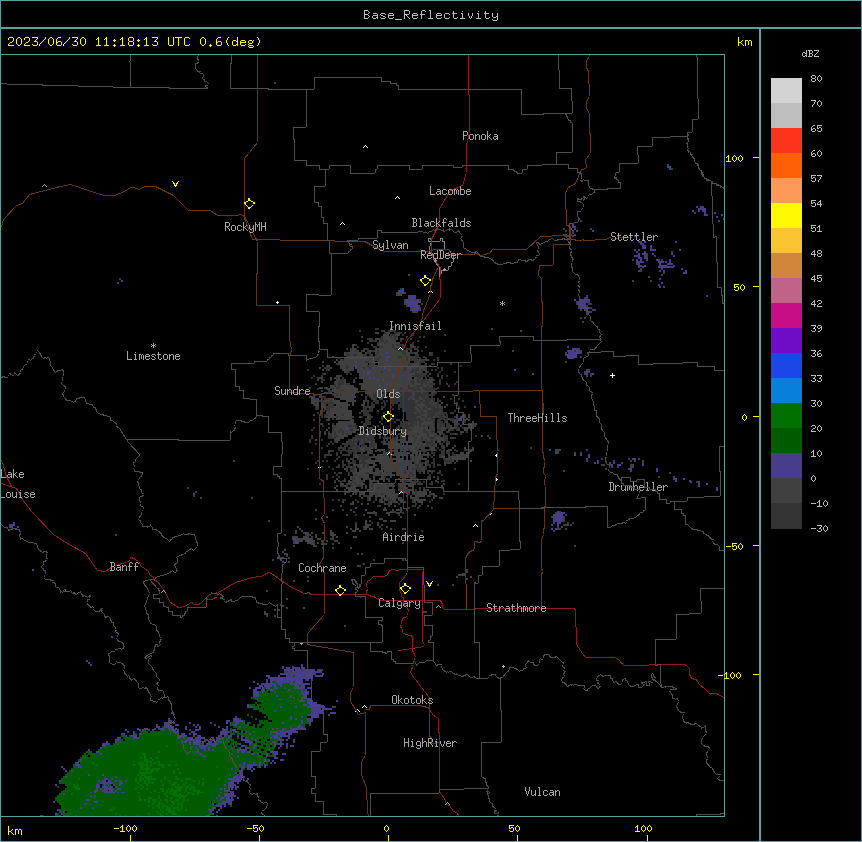Click the yellow diamond between Olds and Didsbury

point(388,417)
